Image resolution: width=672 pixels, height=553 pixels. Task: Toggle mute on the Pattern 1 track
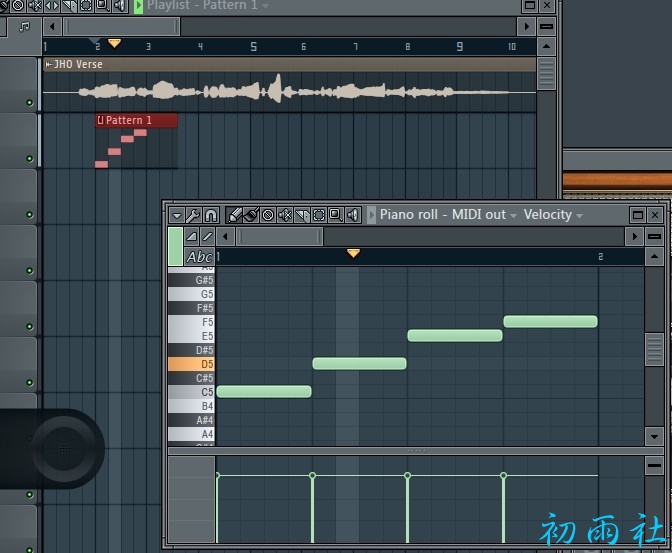click(x=30, y=159)
